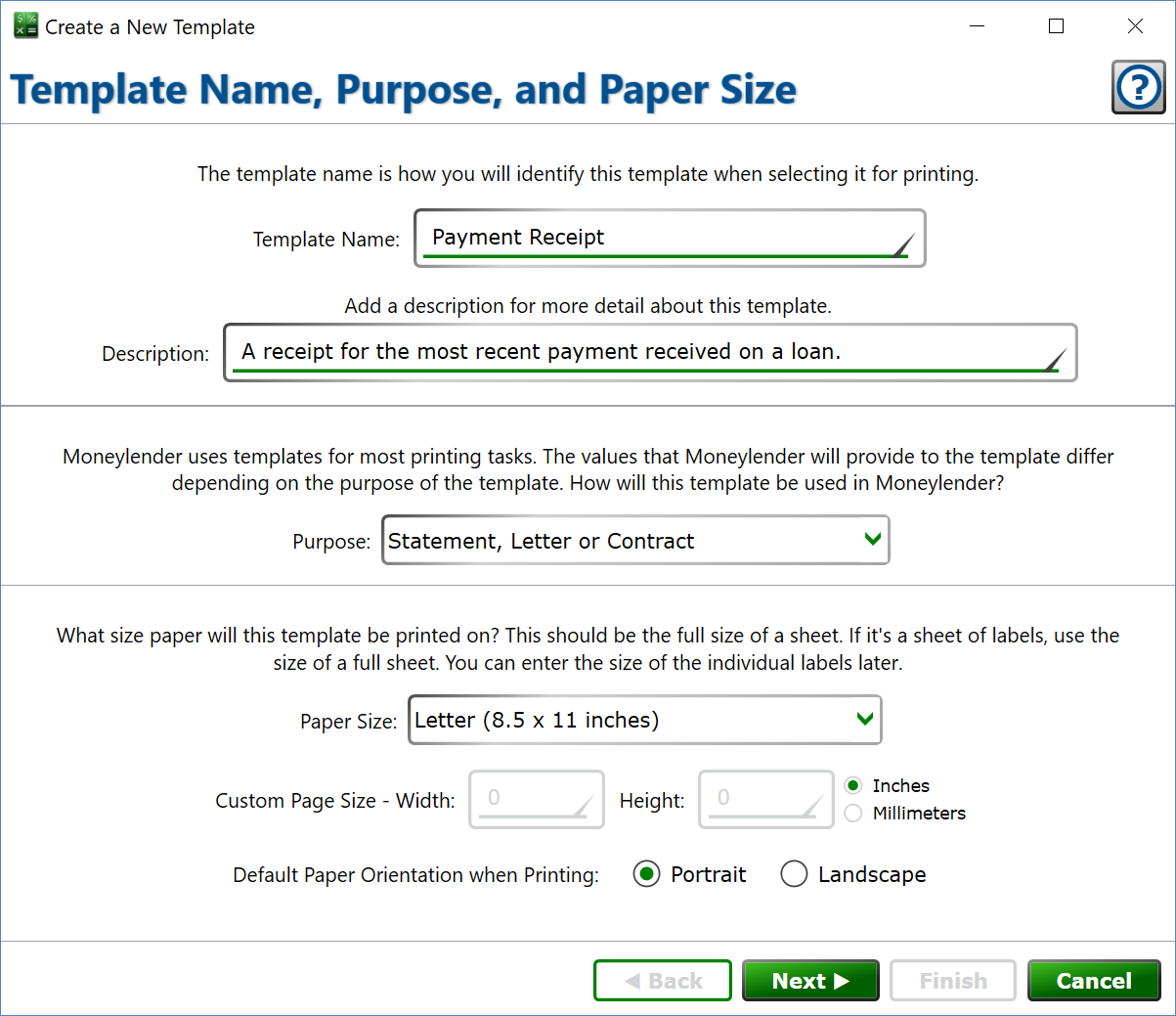
Task: Click the 'Template Name, Purpose, and Paper Size' heading
Action: click(x=404, y=89)
